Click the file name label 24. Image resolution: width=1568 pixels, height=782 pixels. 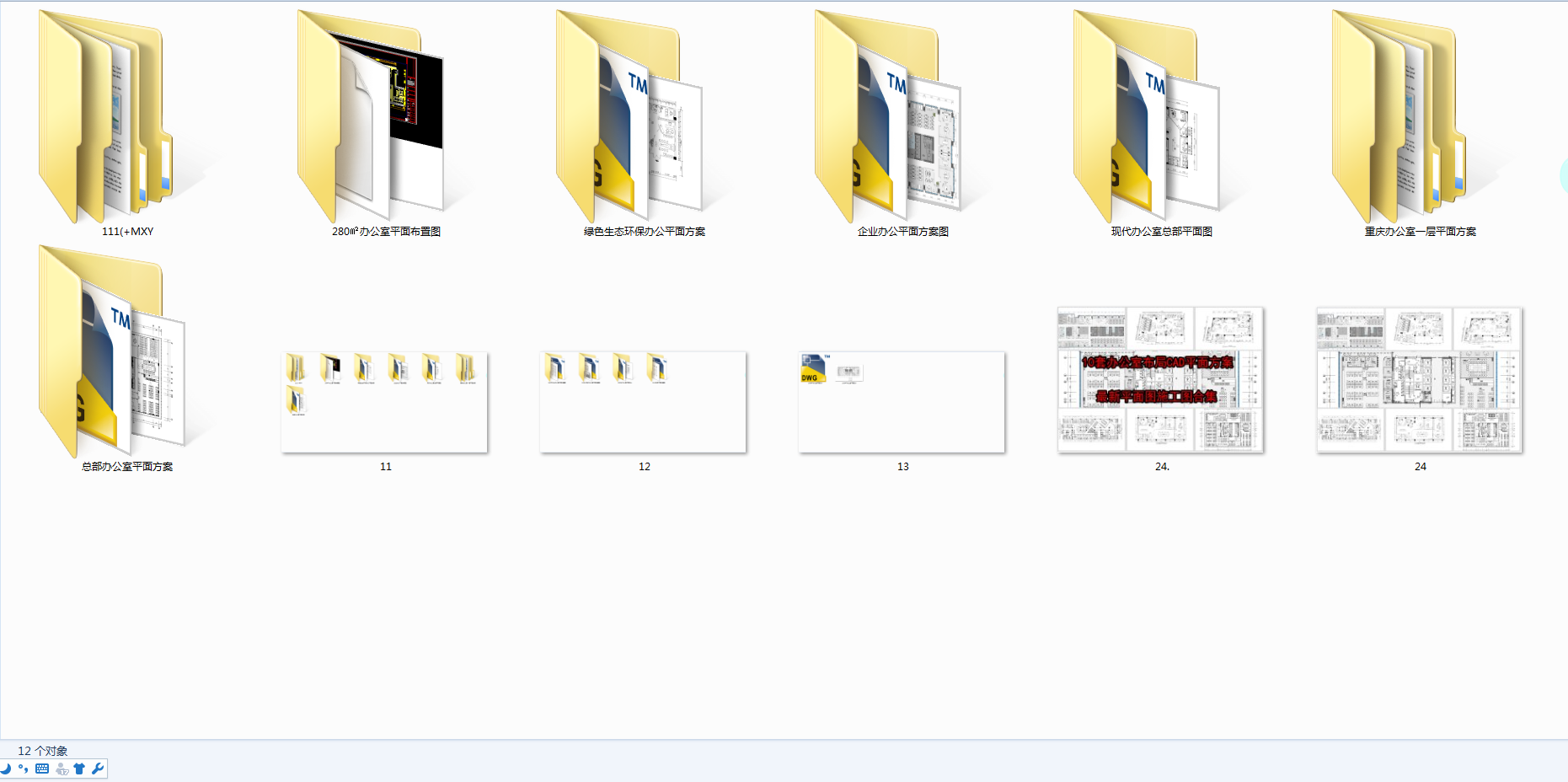pyautogui.click(x=1421, y=467)
